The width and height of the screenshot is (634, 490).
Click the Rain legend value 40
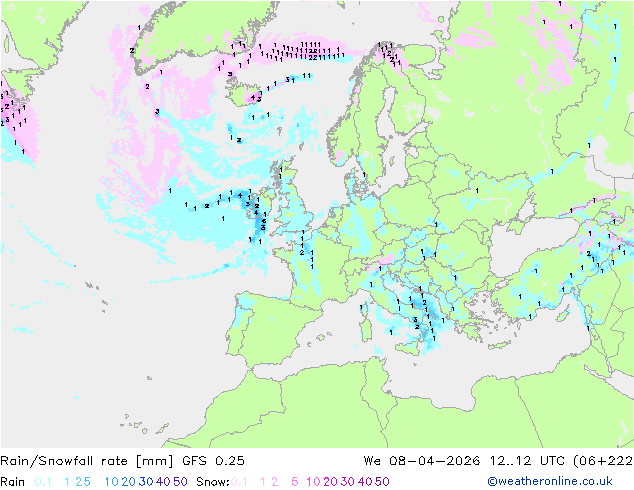point(163,482)
